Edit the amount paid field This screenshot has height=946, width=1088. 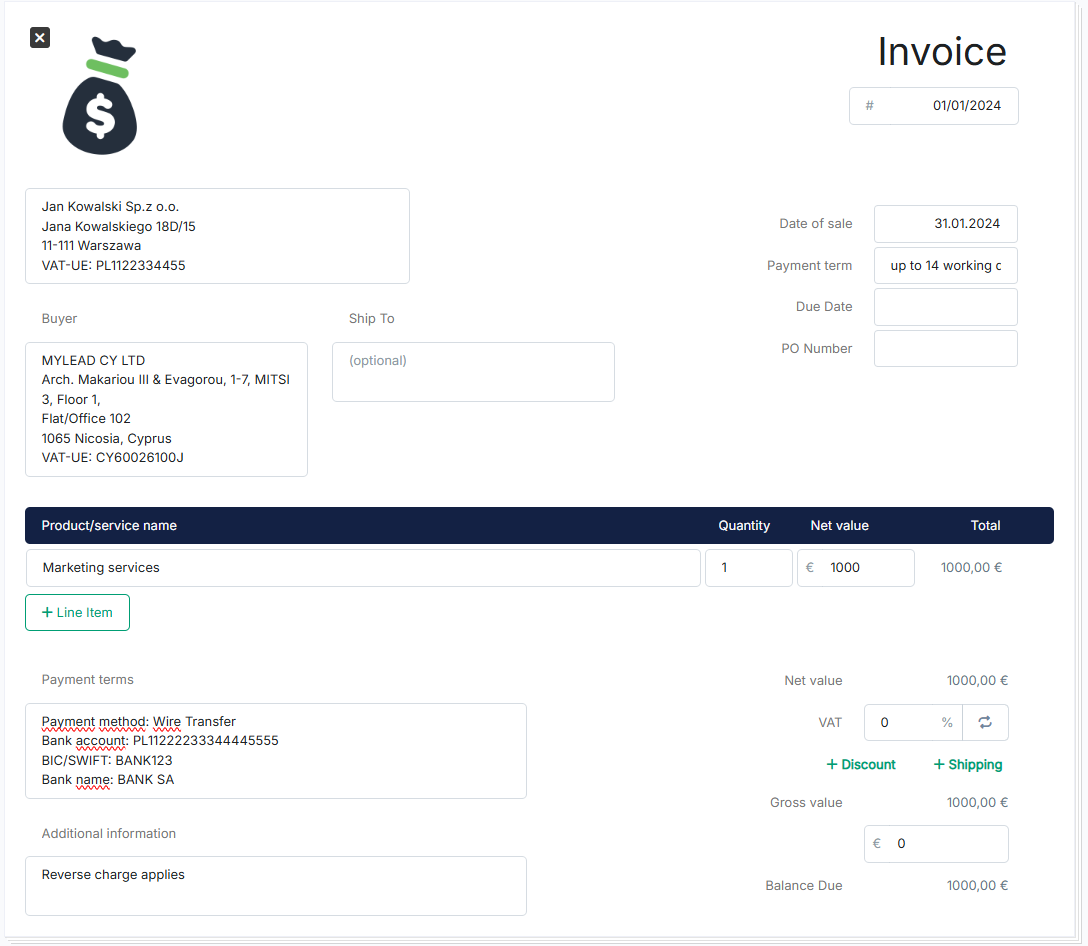coord(944,844)
